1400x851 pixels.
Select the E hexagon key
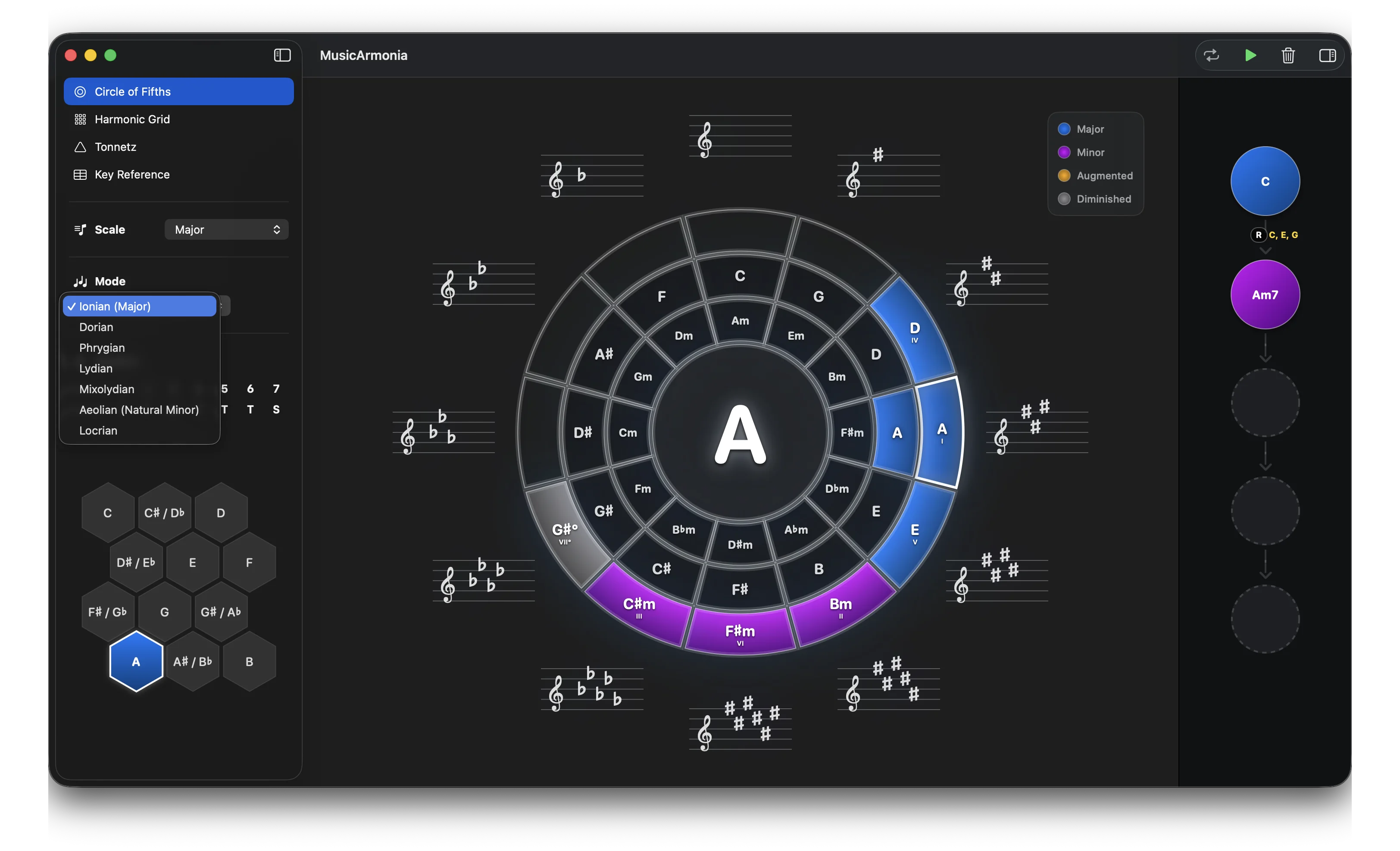[x=193, y=563]
